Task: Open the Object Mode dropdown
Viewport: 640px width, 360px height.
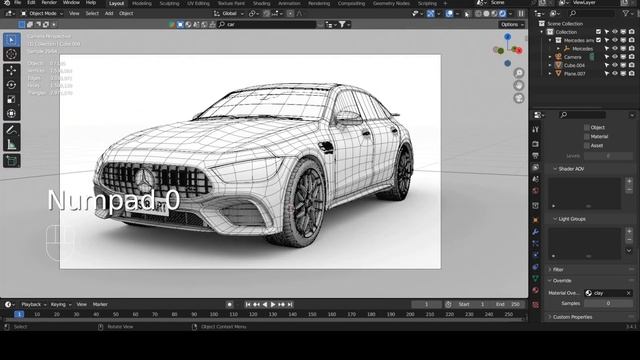Action: coord(42,13)
